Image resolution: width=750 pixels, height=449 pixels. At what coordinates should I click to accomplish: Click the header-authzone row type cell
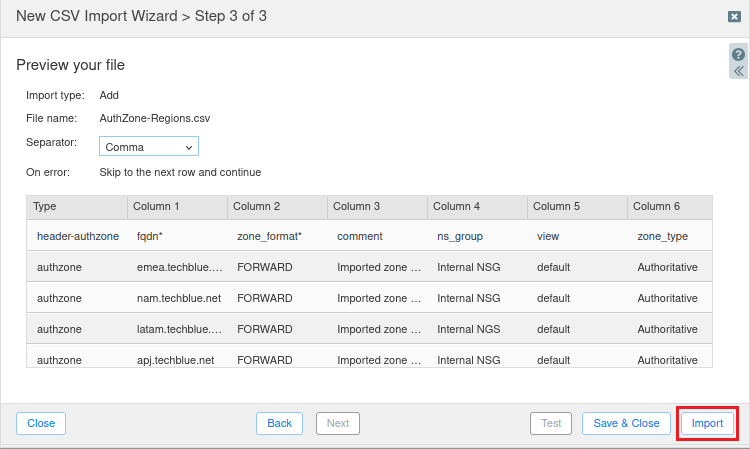[x=77, y=236]
